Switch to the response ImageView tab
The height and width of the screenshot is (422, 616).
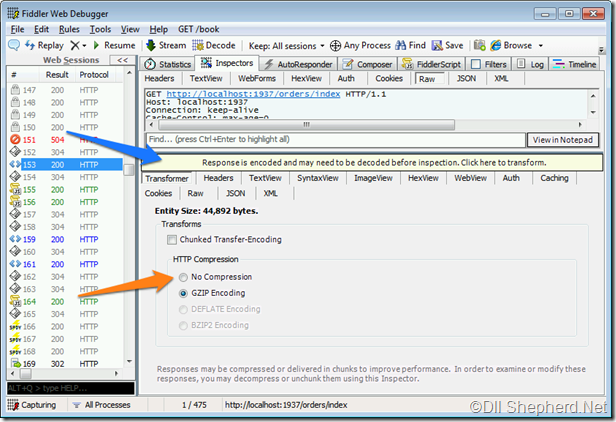pos(373,178)
